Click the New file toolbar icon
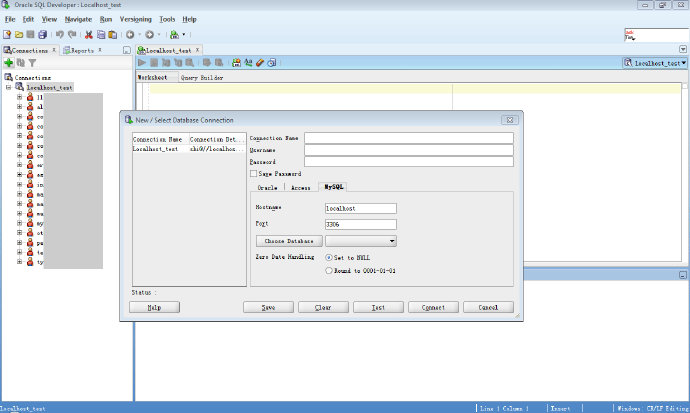The height and width of the screenshot is (413, 690). click(7, 34)
